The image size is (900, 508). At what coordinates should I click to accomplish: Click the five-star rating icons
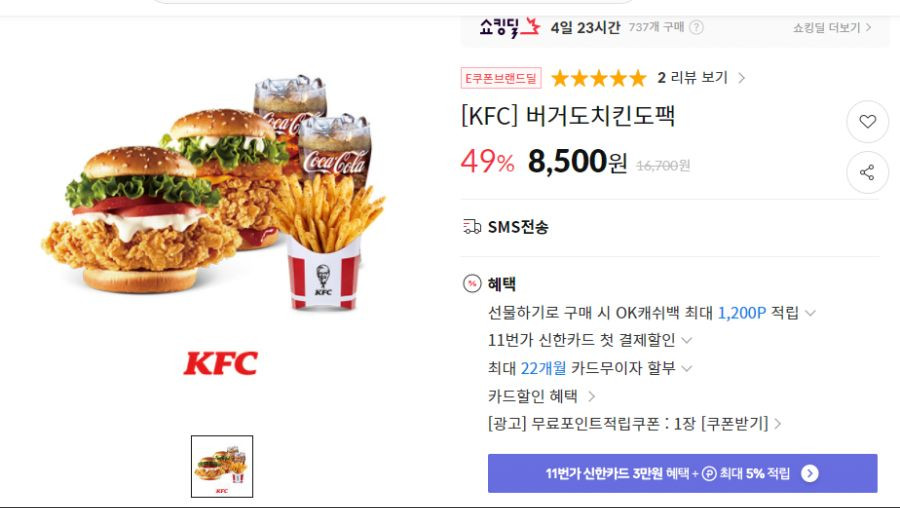coord(599,78)
